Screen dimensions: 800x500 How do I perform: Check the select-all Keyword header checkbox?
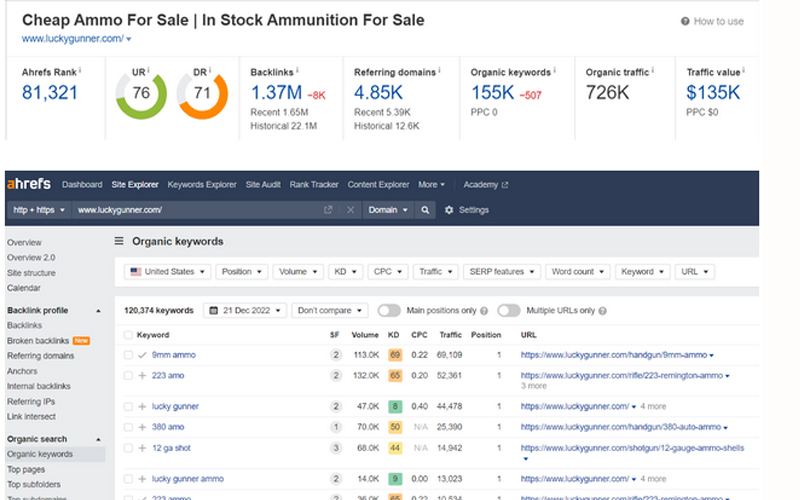(128, 335)
